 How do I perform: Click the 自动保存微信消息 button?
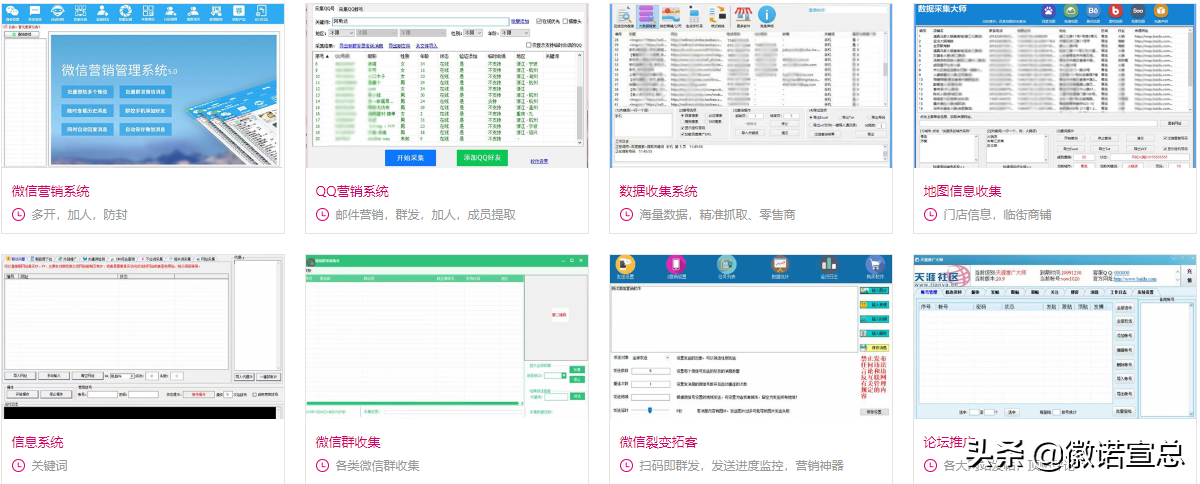(x=145, y=129)
